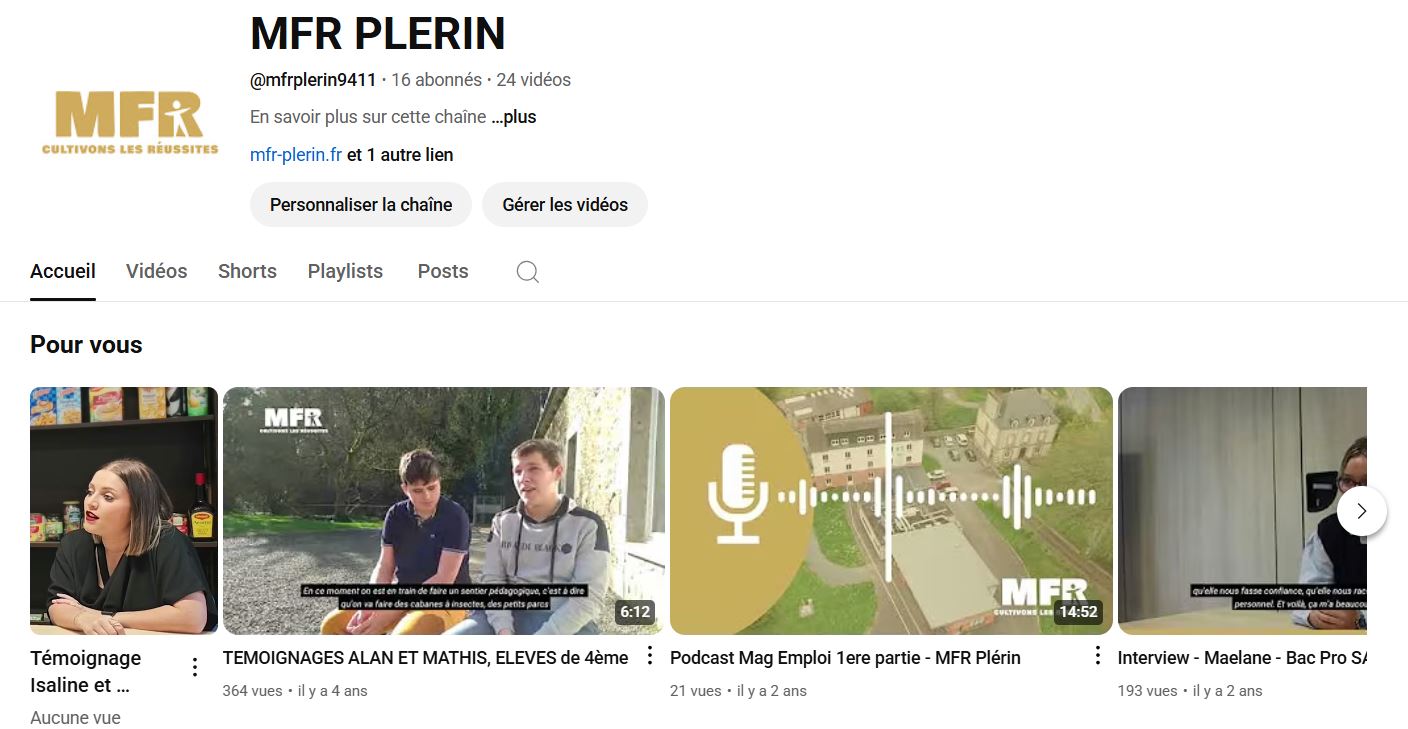This screenshot has width=1408, height=729.
Task: Open the Shorts tab
Action: pos(247,271)
